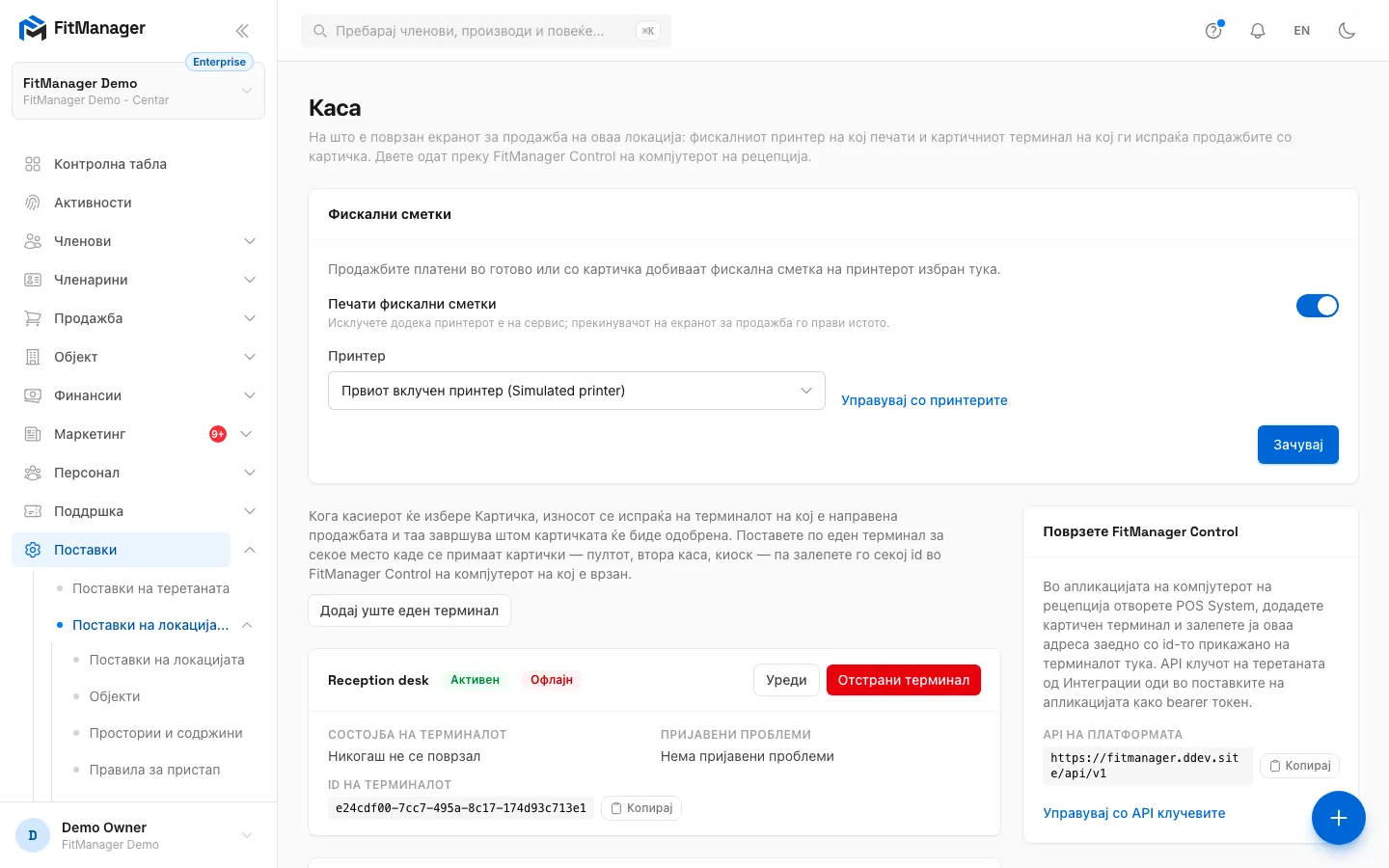Click the Членови people icon
The height and width of the screenshot is (868, 1389).
pos(33,241)
